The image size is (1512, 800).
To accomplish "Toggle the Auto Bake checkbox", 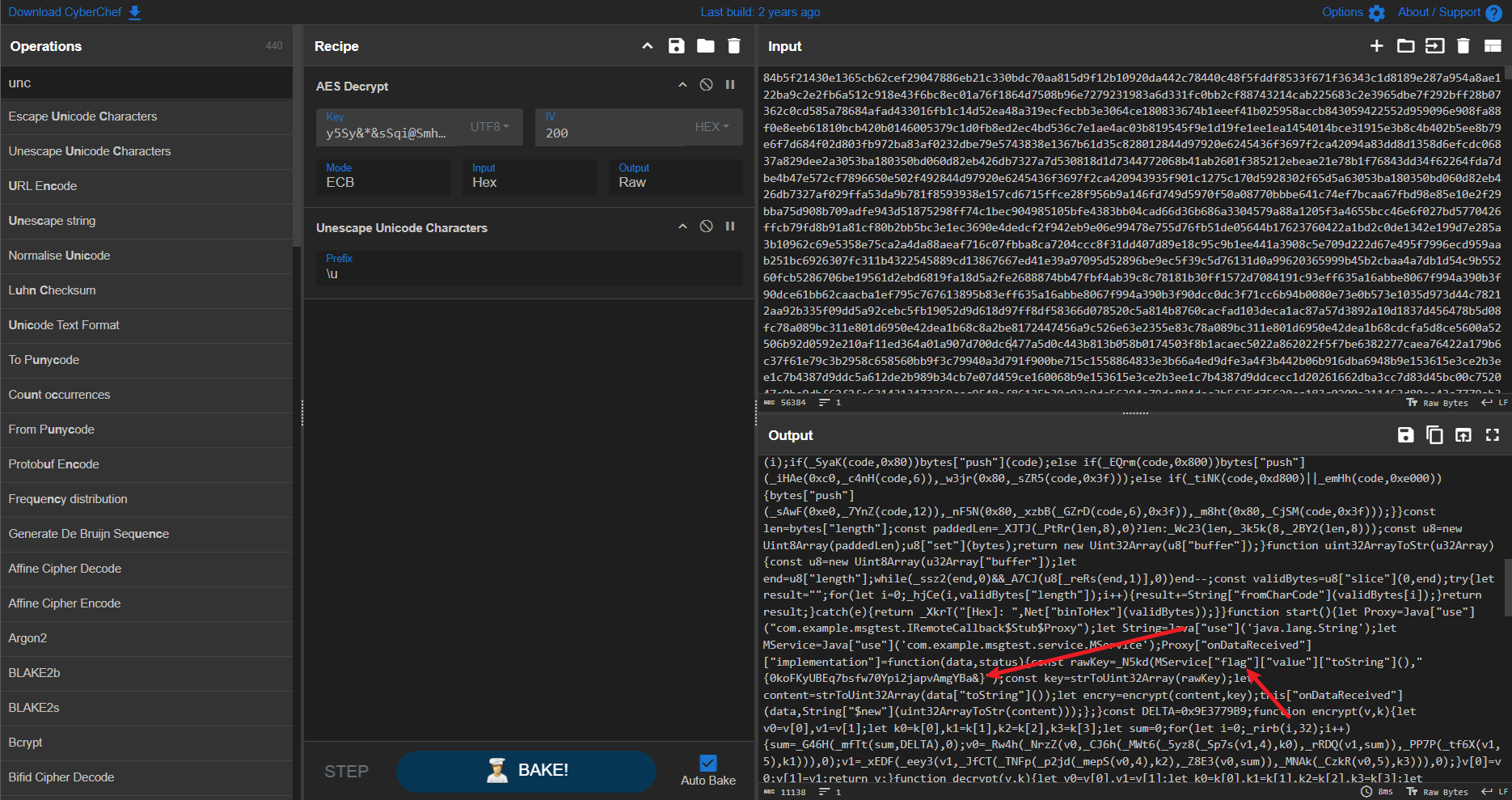I will [708, 763].
